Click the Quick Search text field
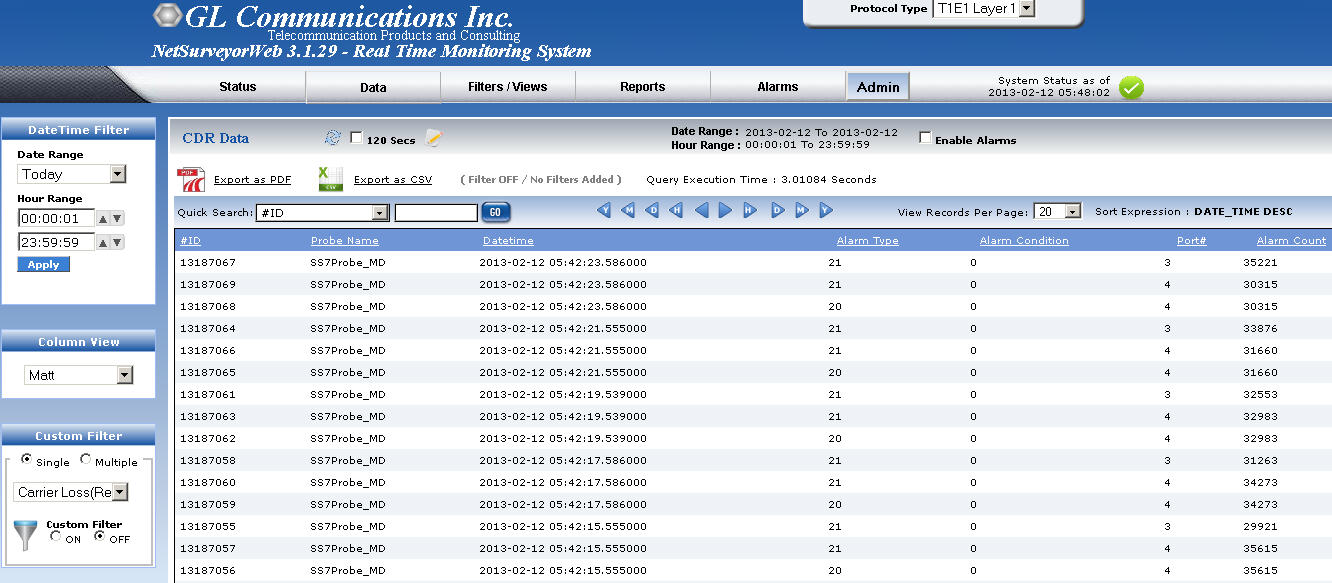This screenshot has height=583, width=1332. coord(436,212)
